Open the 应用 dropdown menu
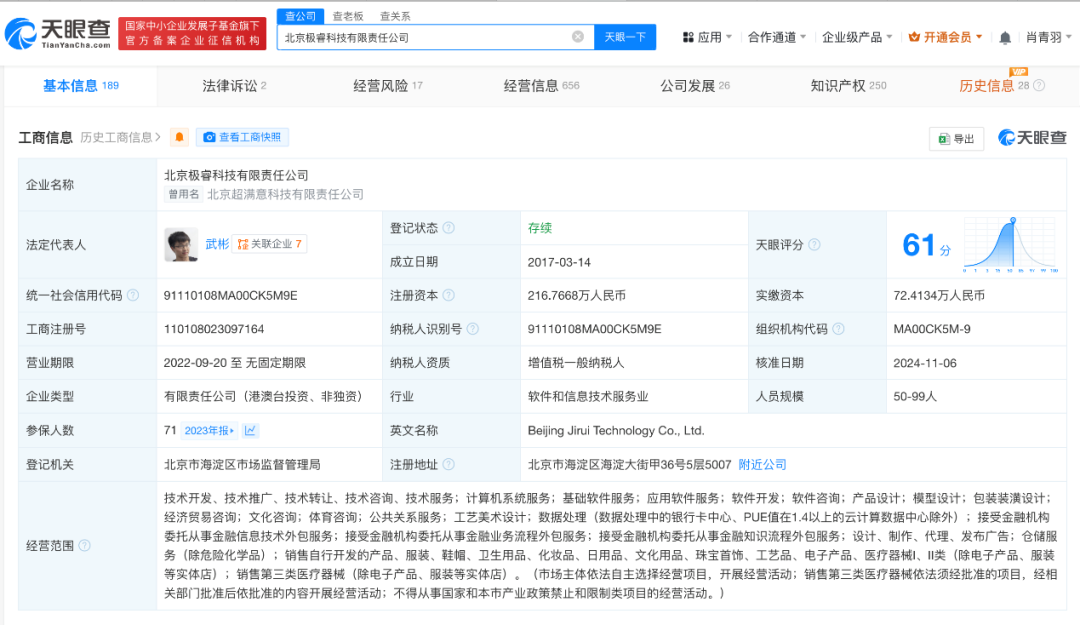This screenshot has height=625, width=1080. pyautogui.click(x=707, y=37)
